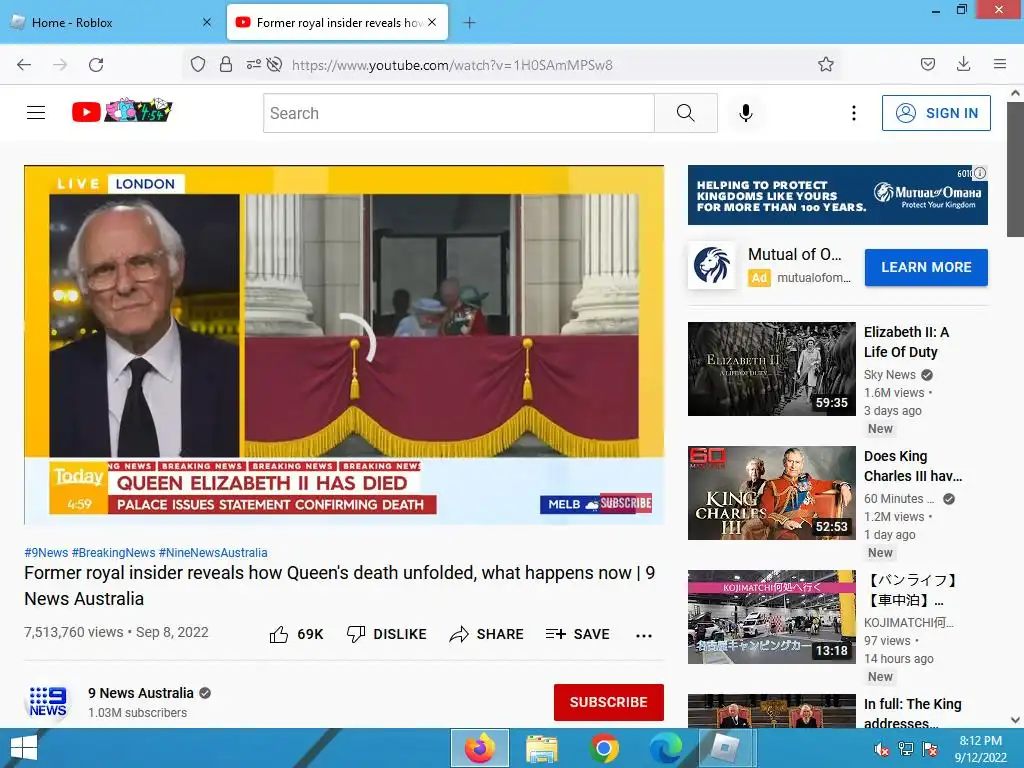
Task: Click the ad info icon on banner
Action: [x=980, y=173]
